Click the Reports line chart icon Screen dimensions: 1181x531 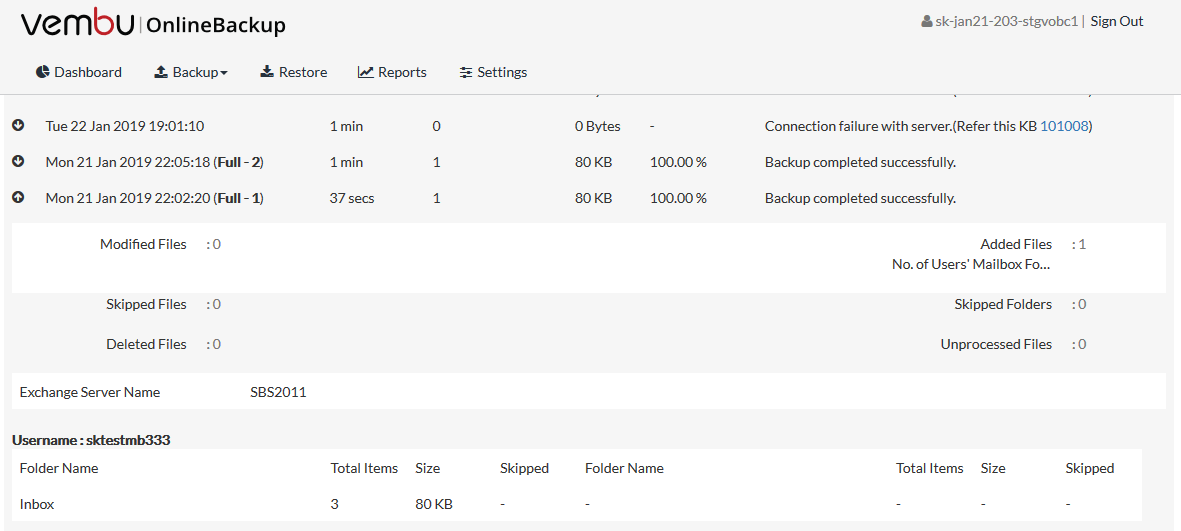[x=365, y=72]
